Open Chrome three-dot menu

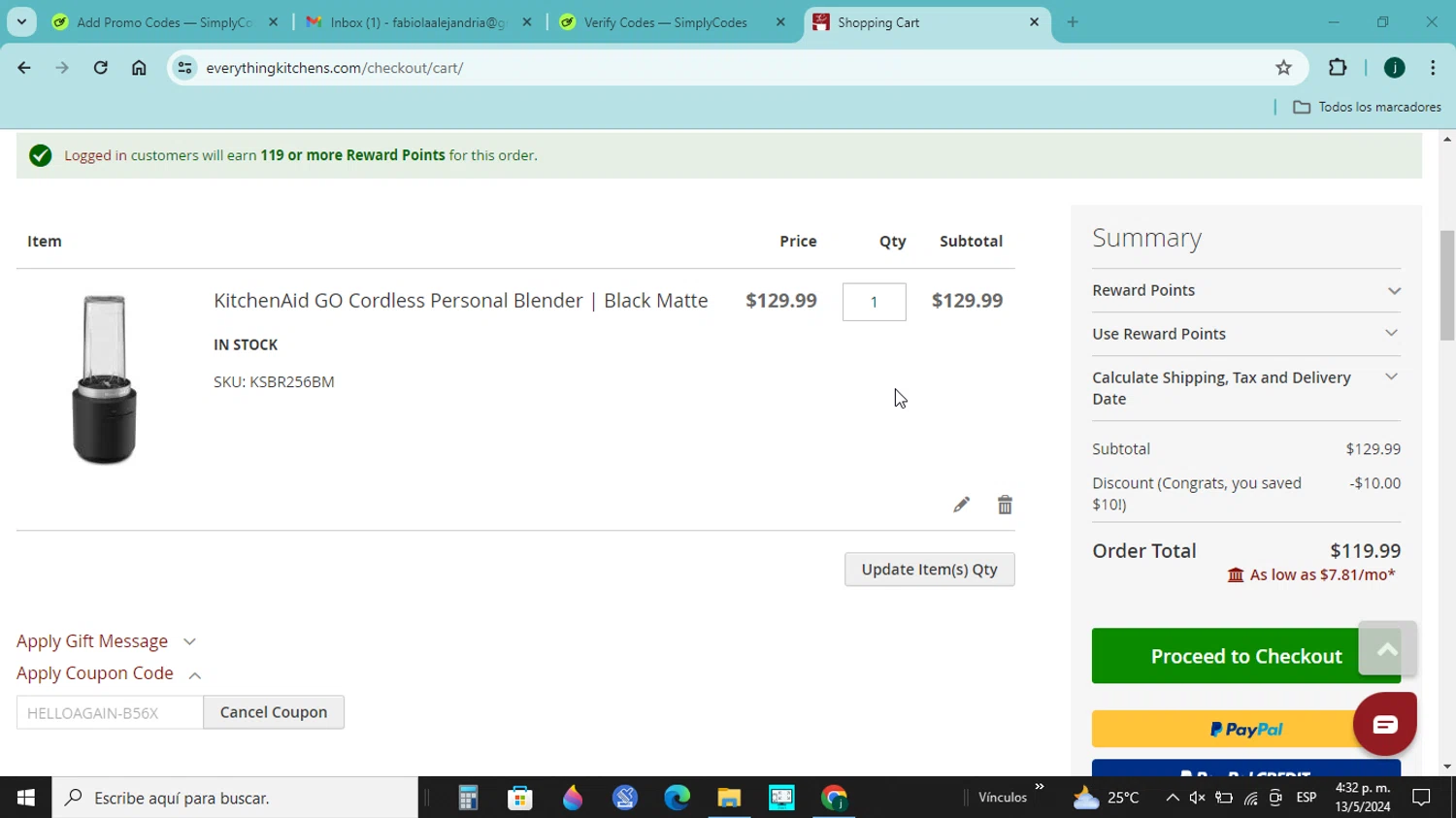pyautogui.click(x=1433, y=68)
